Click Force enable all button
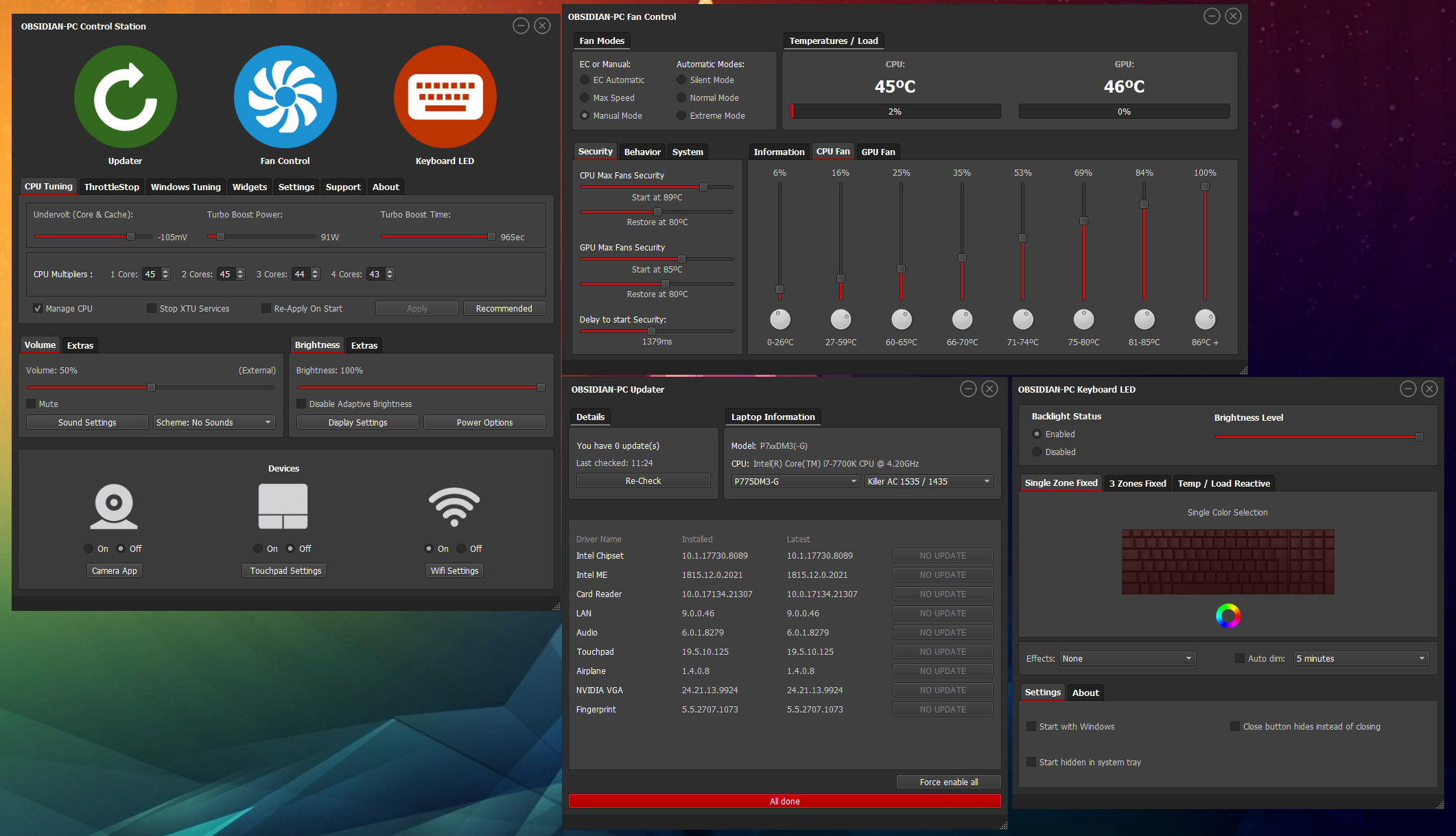The height and width of the screenshot is (836, 1456). (949, 782)
